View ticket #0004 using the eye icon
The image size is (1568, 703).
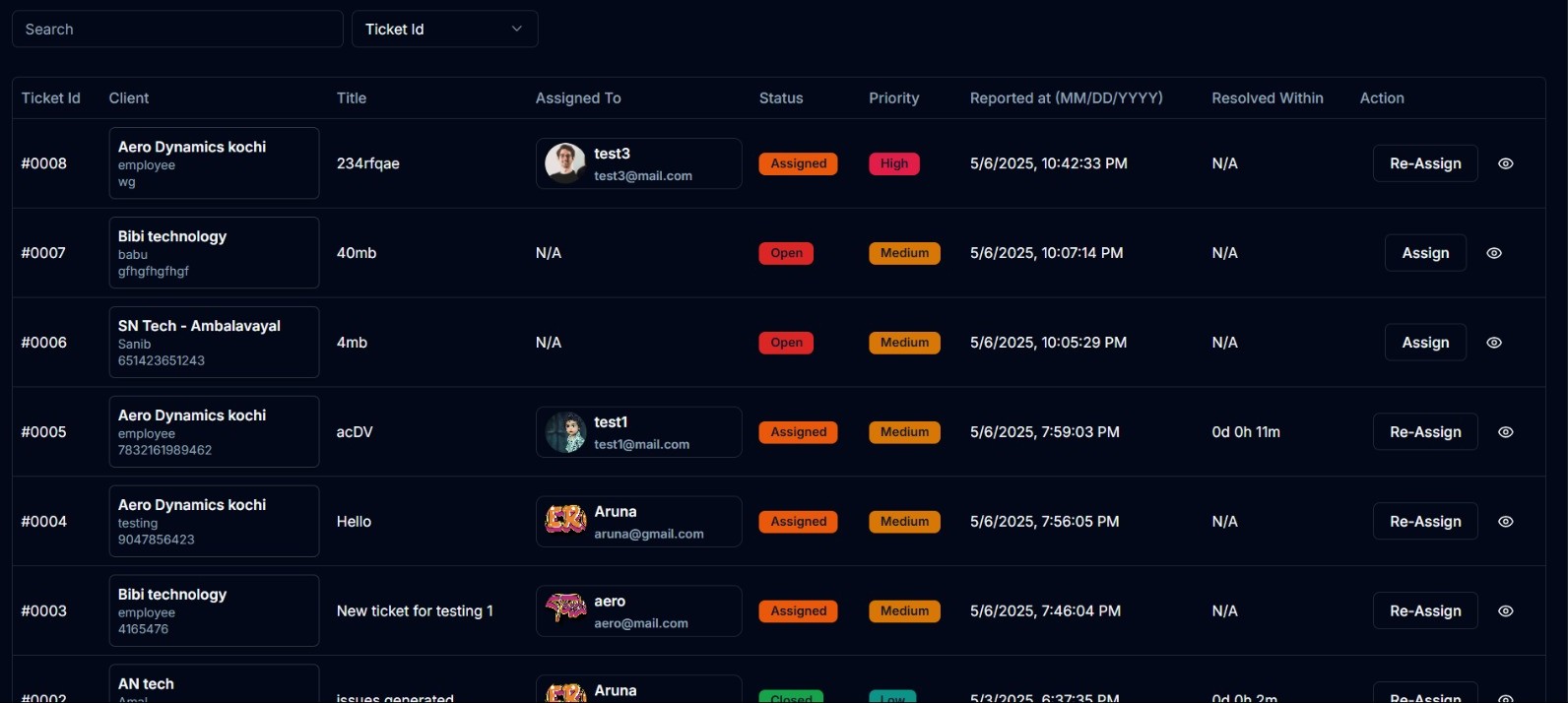[x=1505, y=522]
